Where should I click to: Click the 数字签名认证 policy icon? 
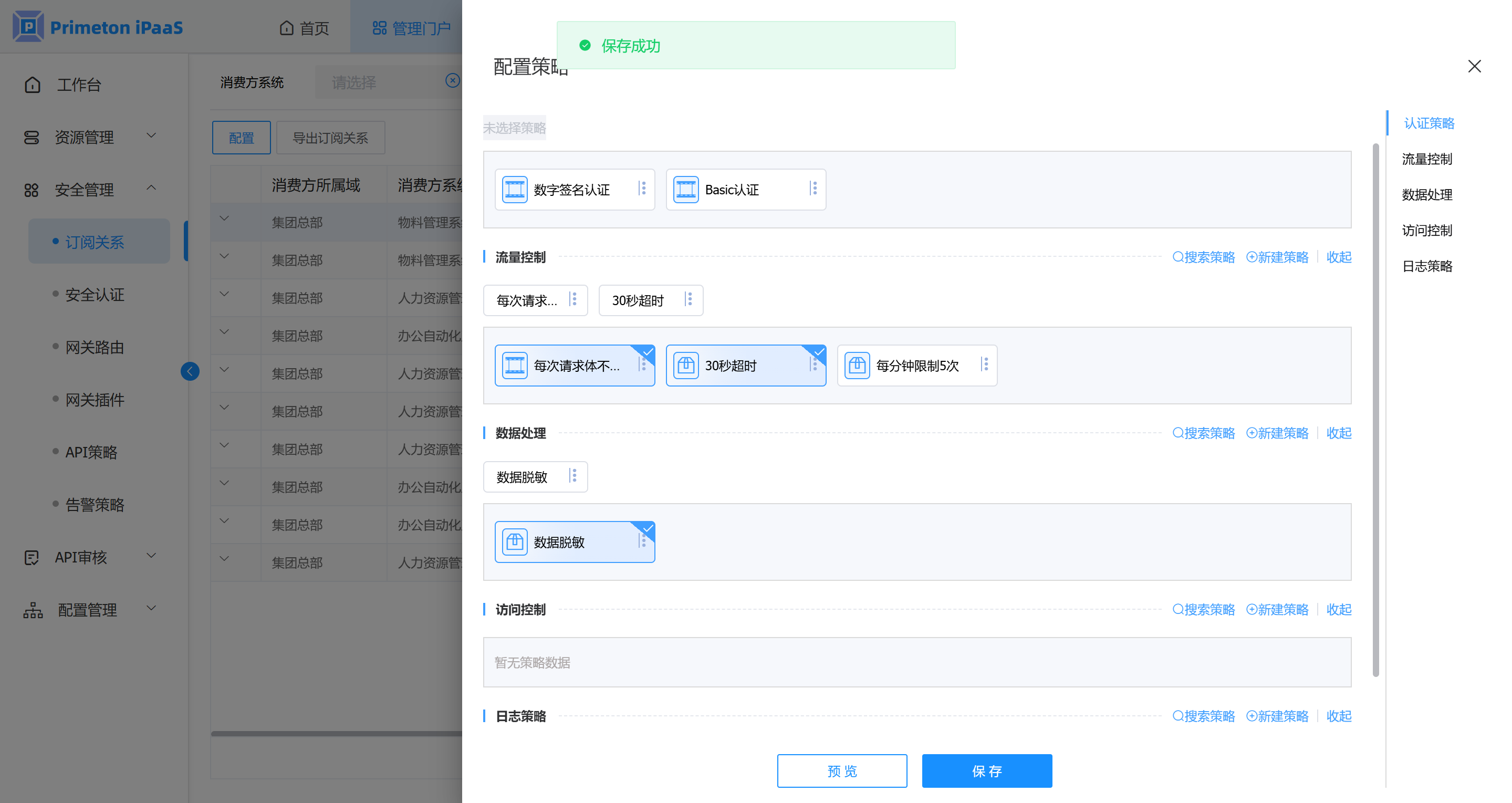coord(514,189)
